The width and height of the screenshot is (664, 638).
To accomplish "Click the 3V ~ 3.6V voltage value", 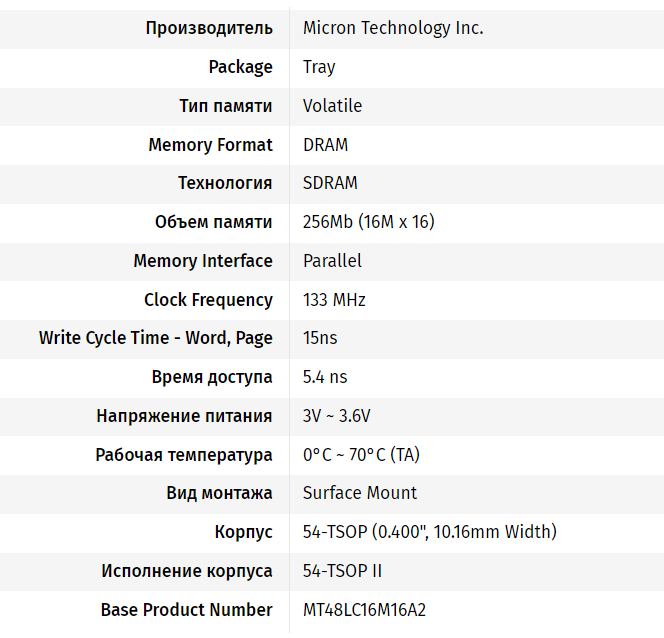I will (337, 416).
